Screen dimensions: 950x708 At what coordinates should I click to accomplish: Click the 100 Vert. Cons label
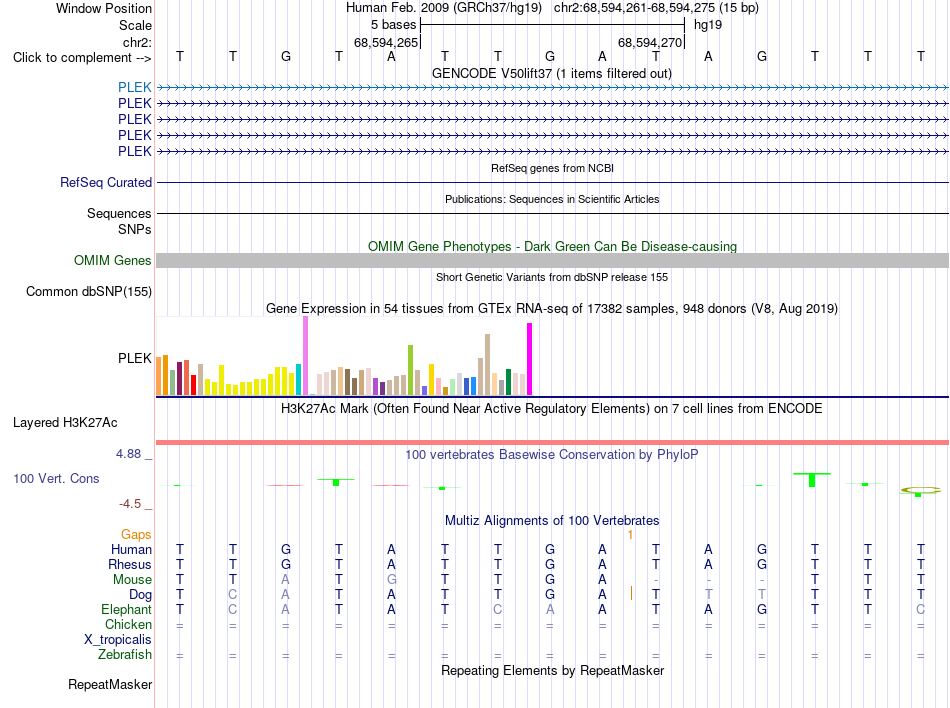pos(56,478)
